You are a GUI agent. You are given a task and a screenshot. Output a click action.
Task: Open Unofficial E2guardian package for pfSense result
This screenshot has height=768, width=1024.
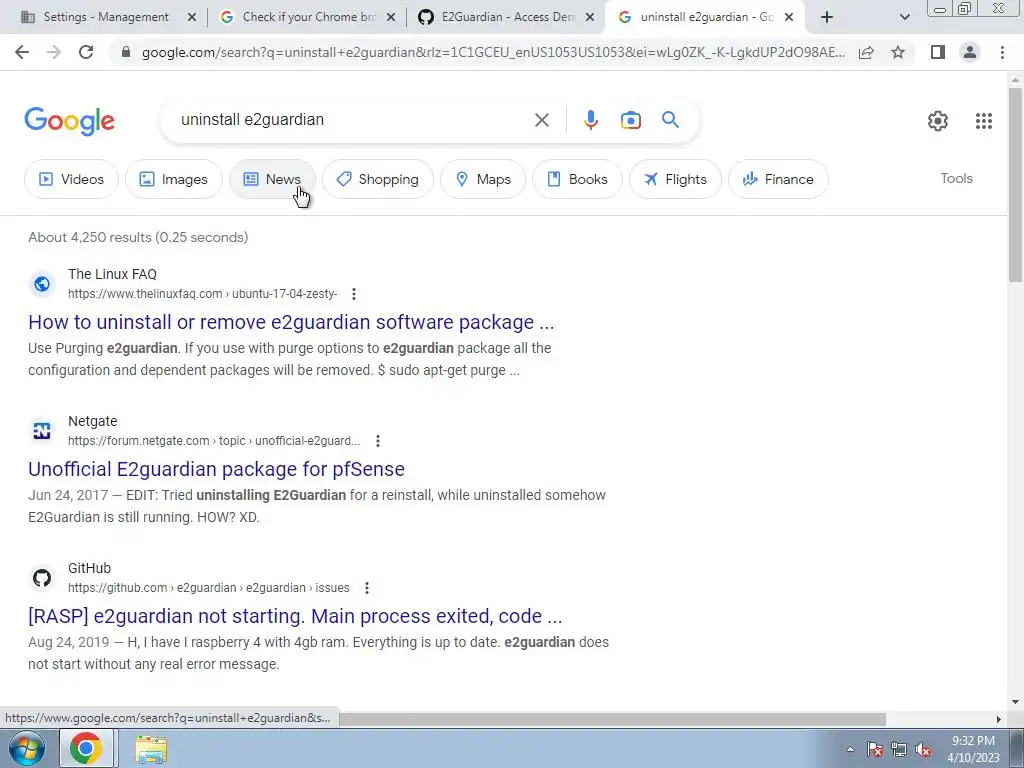coord(216,469)
